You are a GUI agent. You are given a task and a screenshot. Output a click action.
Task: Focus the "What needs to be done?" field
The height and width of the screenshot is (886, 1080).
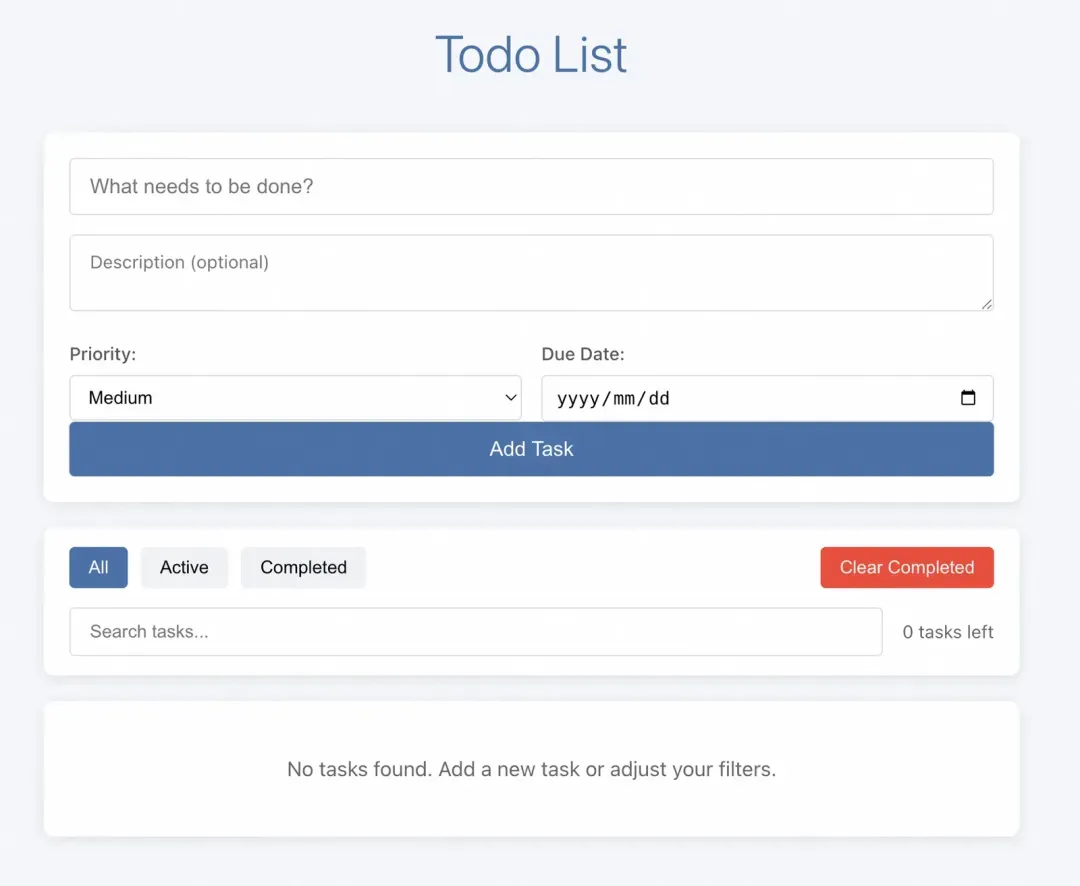[531, 186]
